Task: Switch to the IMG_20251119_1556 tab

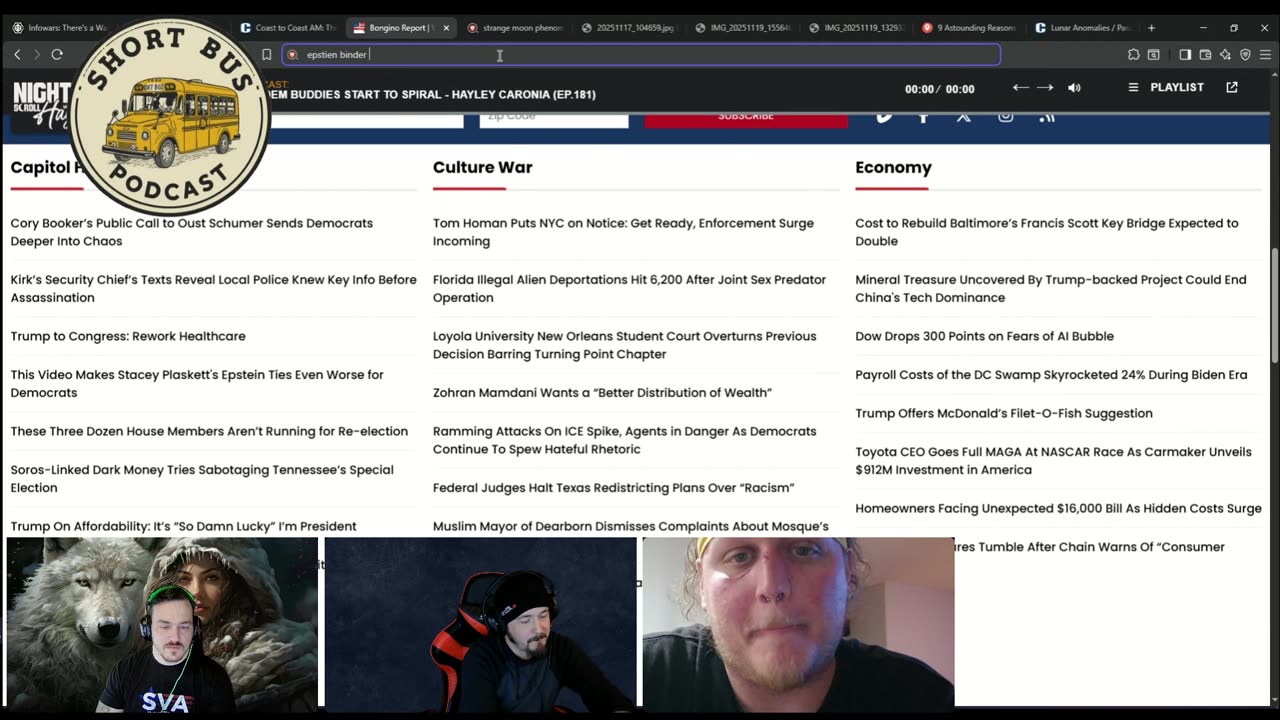Action: (743, 28)
